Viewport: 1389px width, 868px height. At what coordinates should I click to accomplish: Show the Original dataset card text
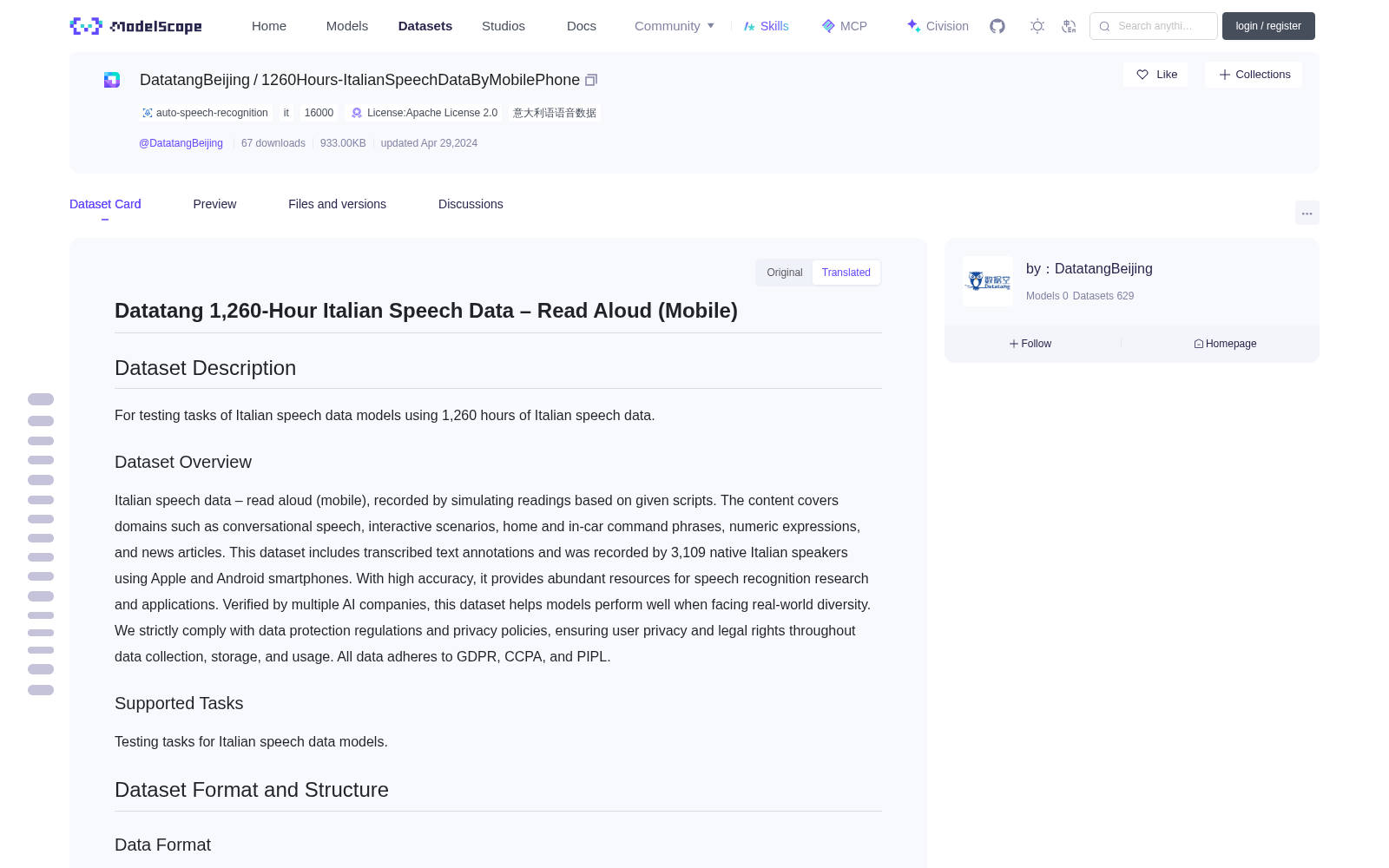tap(785, 273)
